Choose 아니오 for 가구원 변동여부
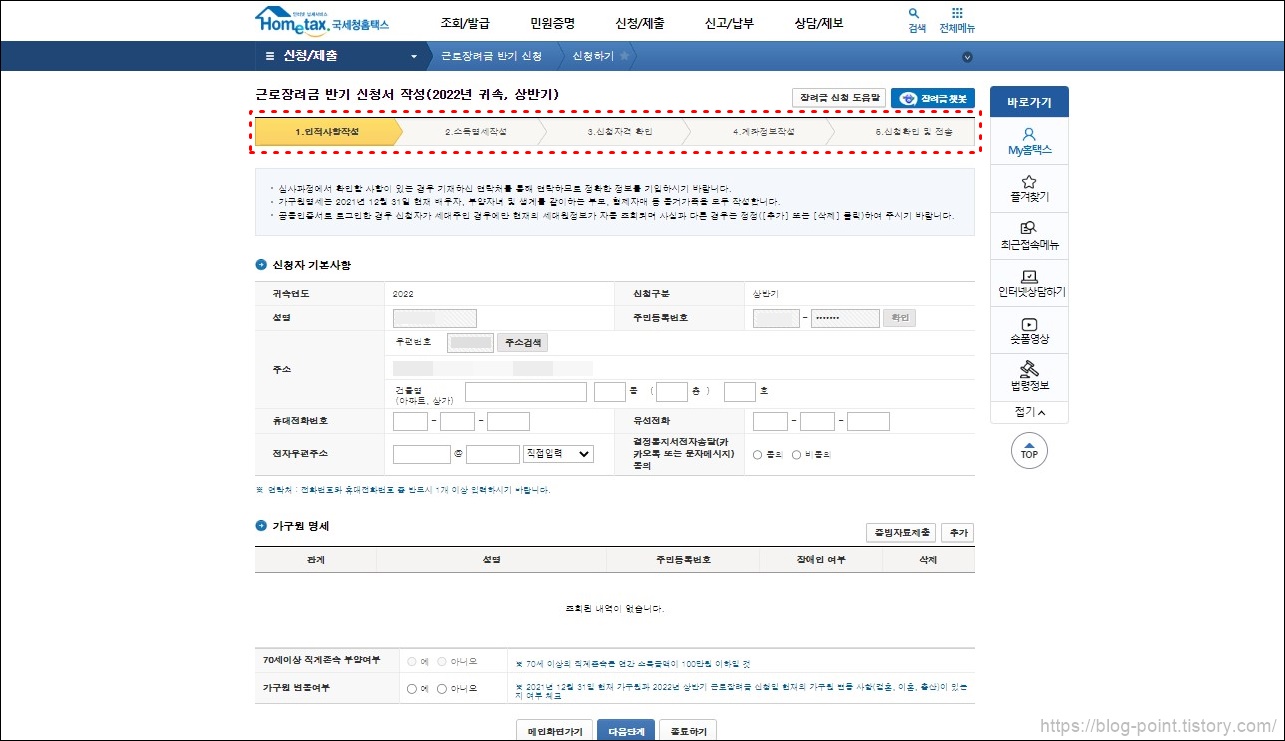The image size is (1285, 741). tap(442, 688)
